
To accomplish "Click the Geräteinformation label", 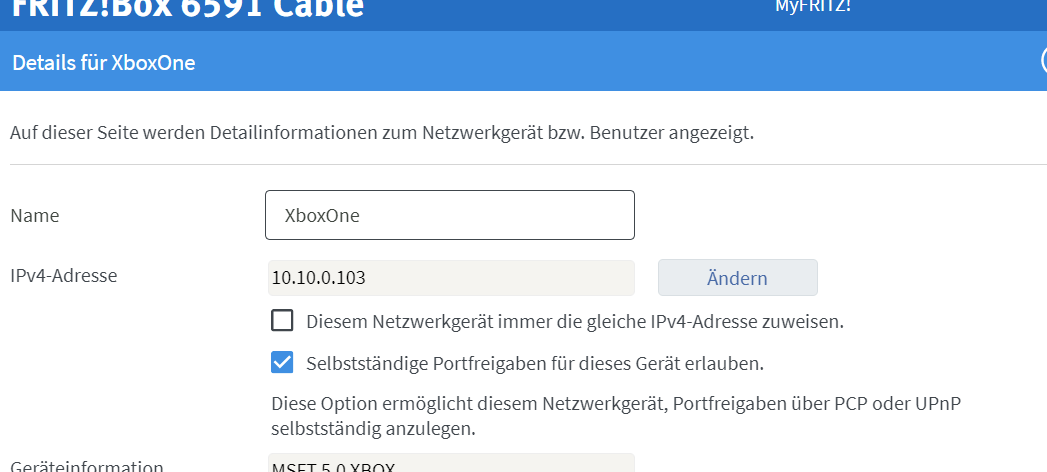I will pyautogui.click(x=87, y=466).
